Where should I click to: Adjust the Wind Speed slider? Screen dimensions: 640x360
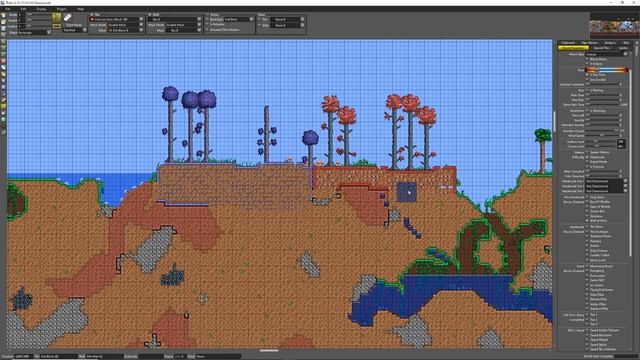(x=602, y=136)
